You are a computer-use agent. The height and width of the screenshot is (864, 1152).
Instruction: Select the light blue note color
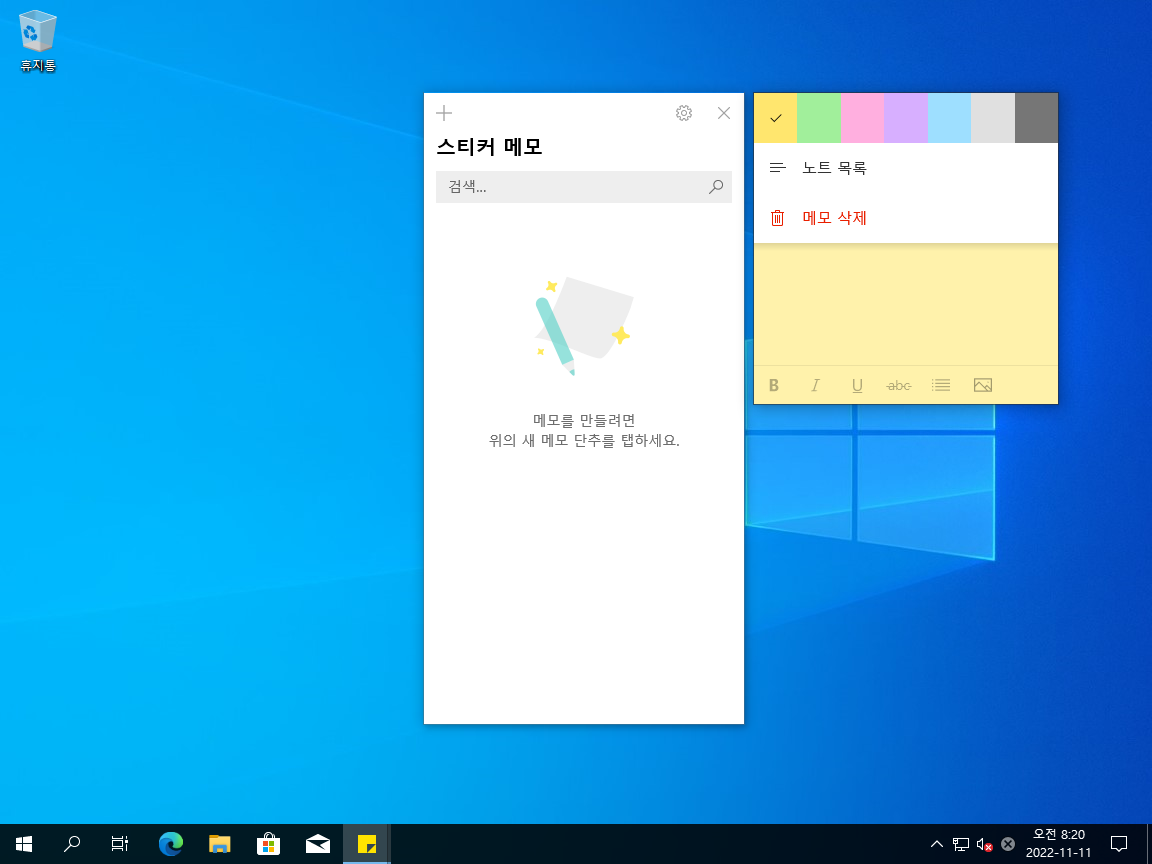[x=949, y=118]
